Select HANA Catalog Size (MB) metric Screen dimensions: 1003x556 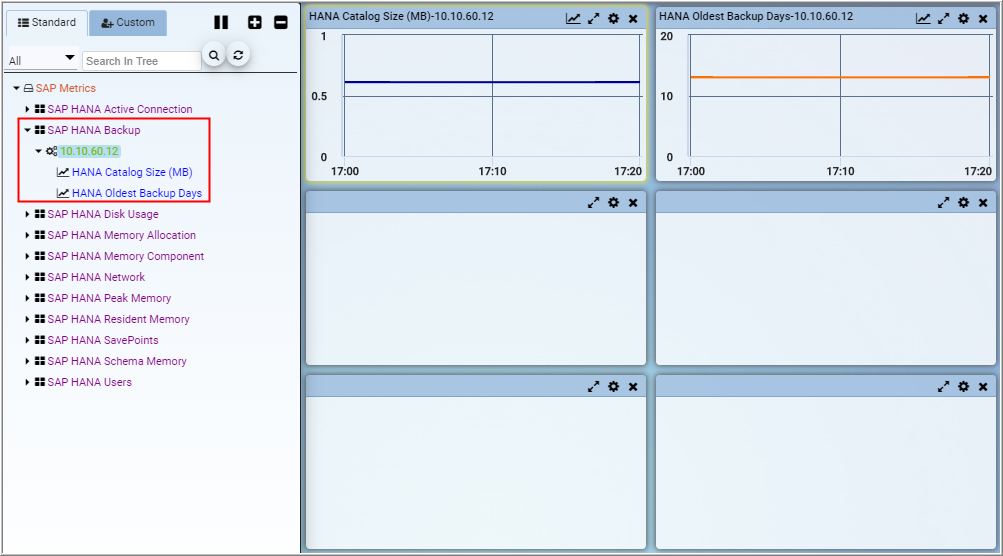click(132, 172)
